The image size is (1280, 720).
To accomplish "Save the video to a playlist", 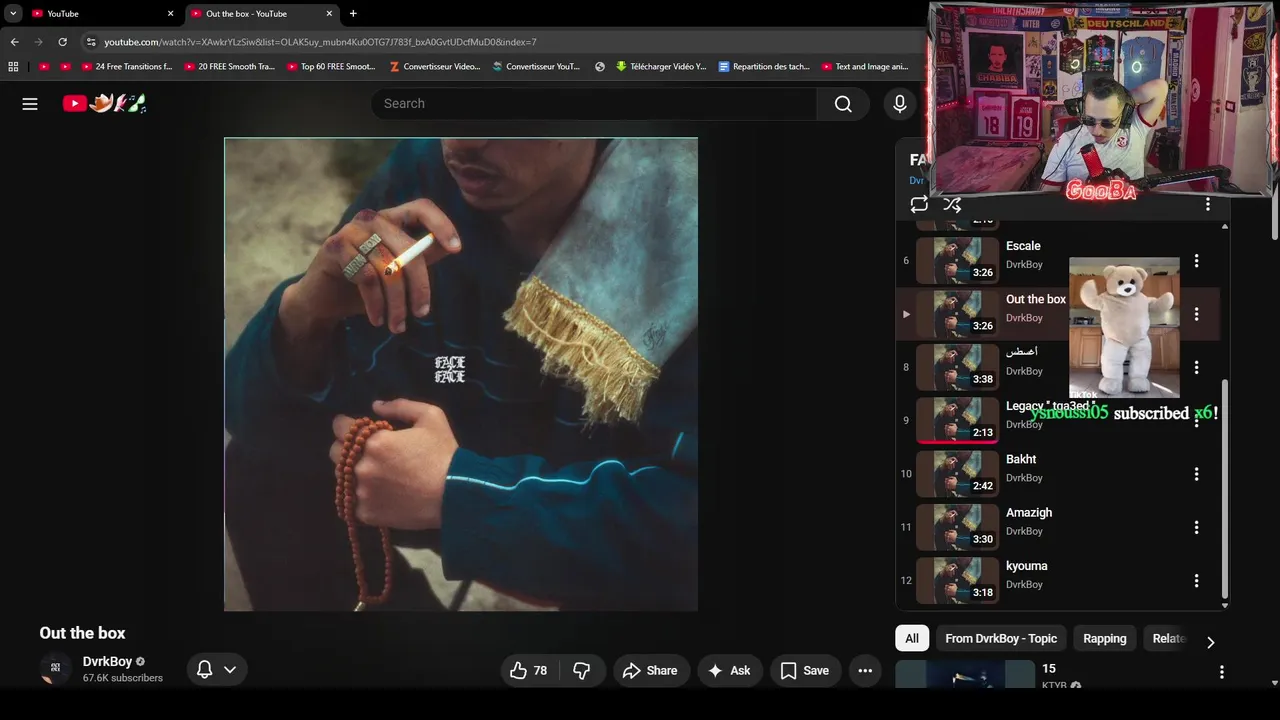I will click(805, 671).
